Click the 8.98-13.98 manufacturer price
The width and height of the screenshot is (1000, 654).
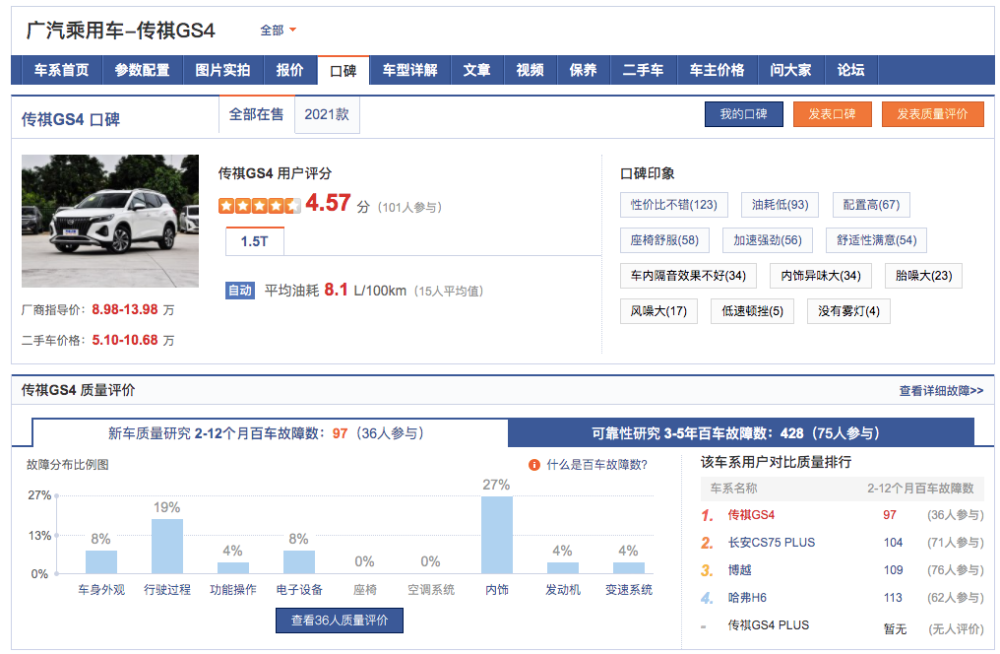click(x=125, y=309)
